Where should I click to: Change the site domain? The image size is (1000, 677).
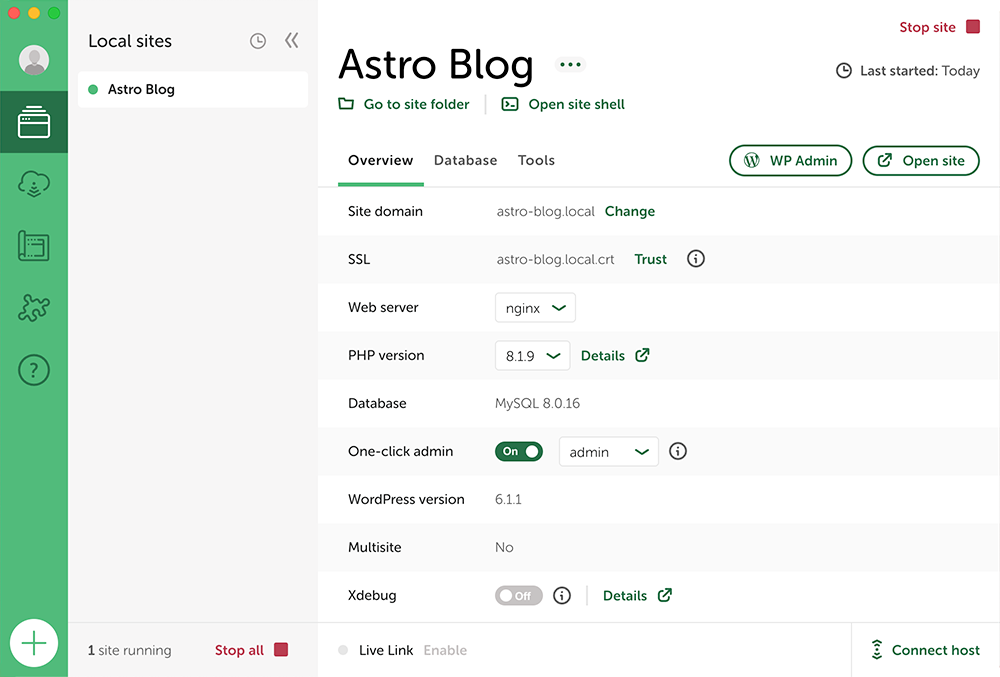[x=629, y=211]
